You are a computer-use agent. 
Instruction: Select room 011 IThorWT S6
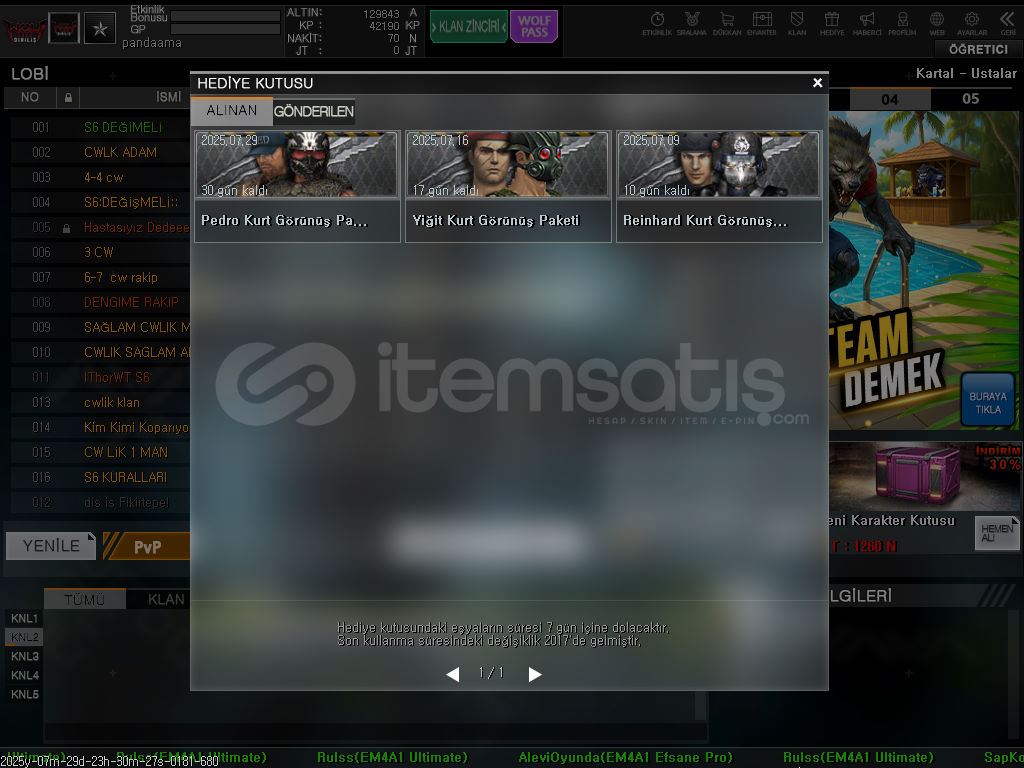point(100,377)
